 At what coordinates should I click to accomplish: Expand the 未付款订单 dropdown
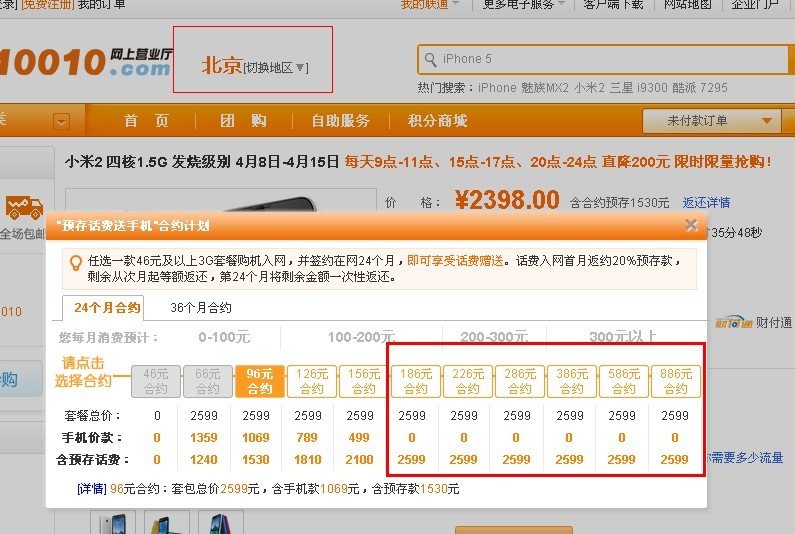[712, 121]
